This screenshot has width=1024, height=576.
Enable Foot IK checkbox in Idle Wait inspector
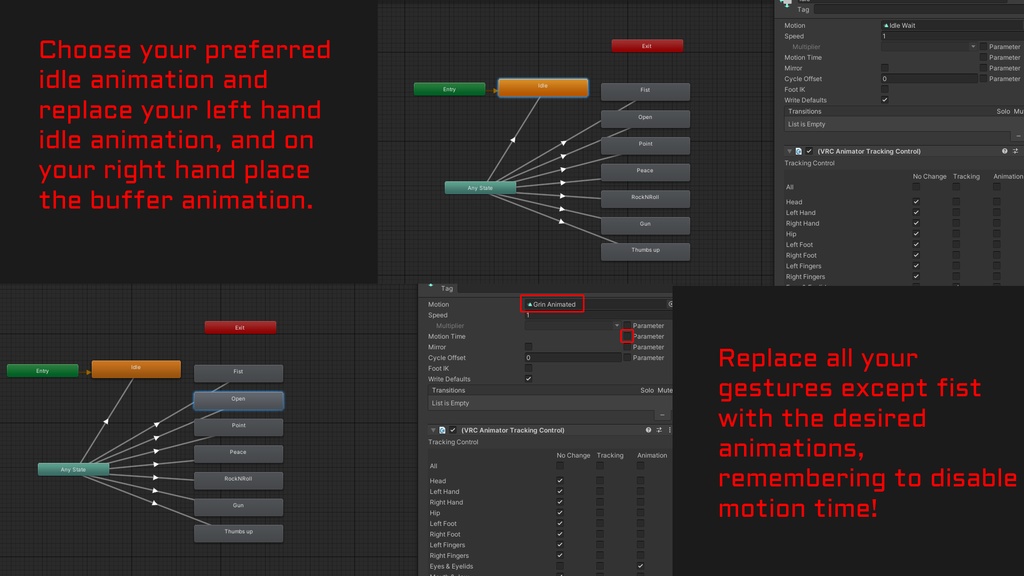pos(885,89)
